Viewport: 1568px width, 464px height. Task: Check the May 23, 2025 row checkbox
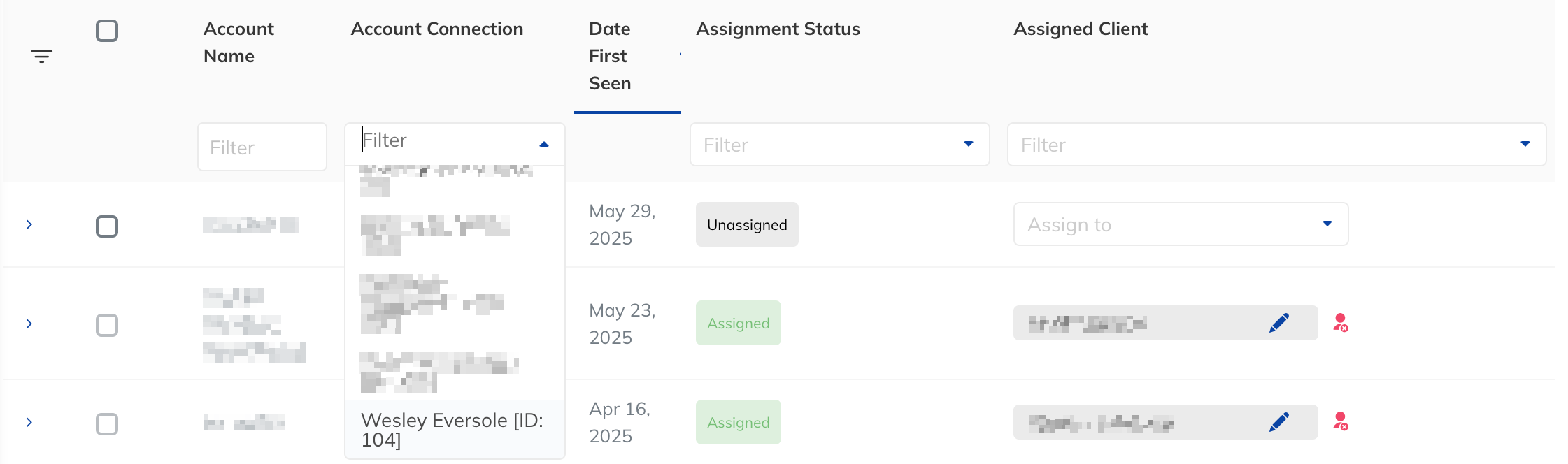(x=107, y=325)
